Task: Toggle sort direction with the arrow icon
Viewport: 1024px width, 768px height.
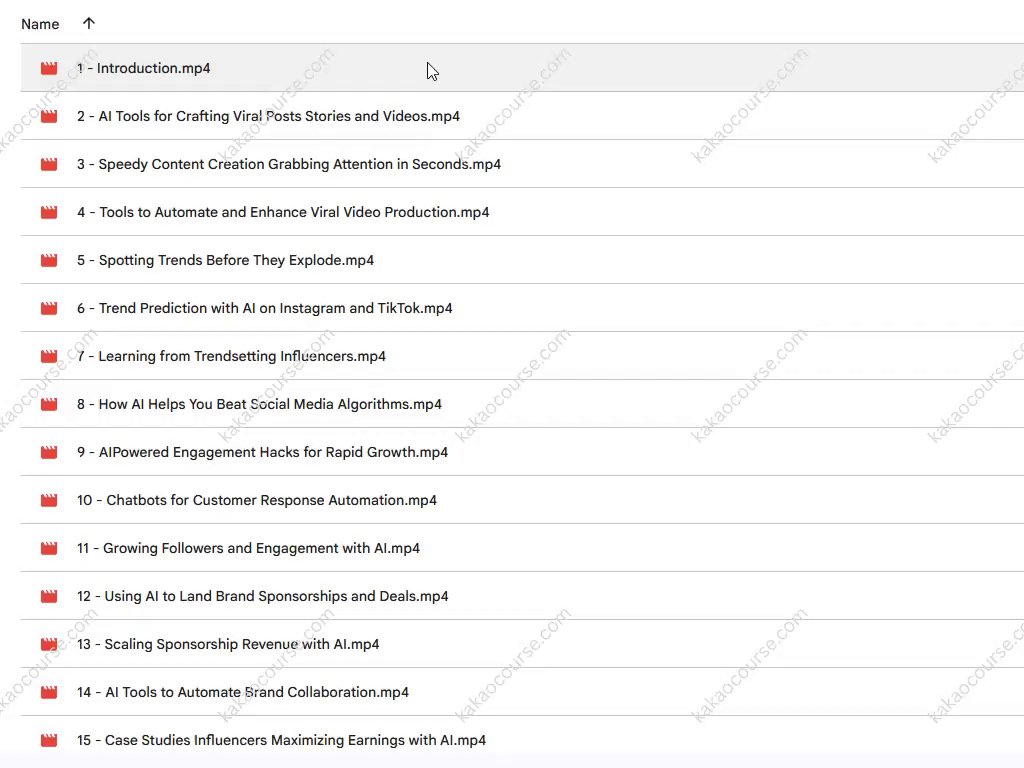Action: (89, 23)
